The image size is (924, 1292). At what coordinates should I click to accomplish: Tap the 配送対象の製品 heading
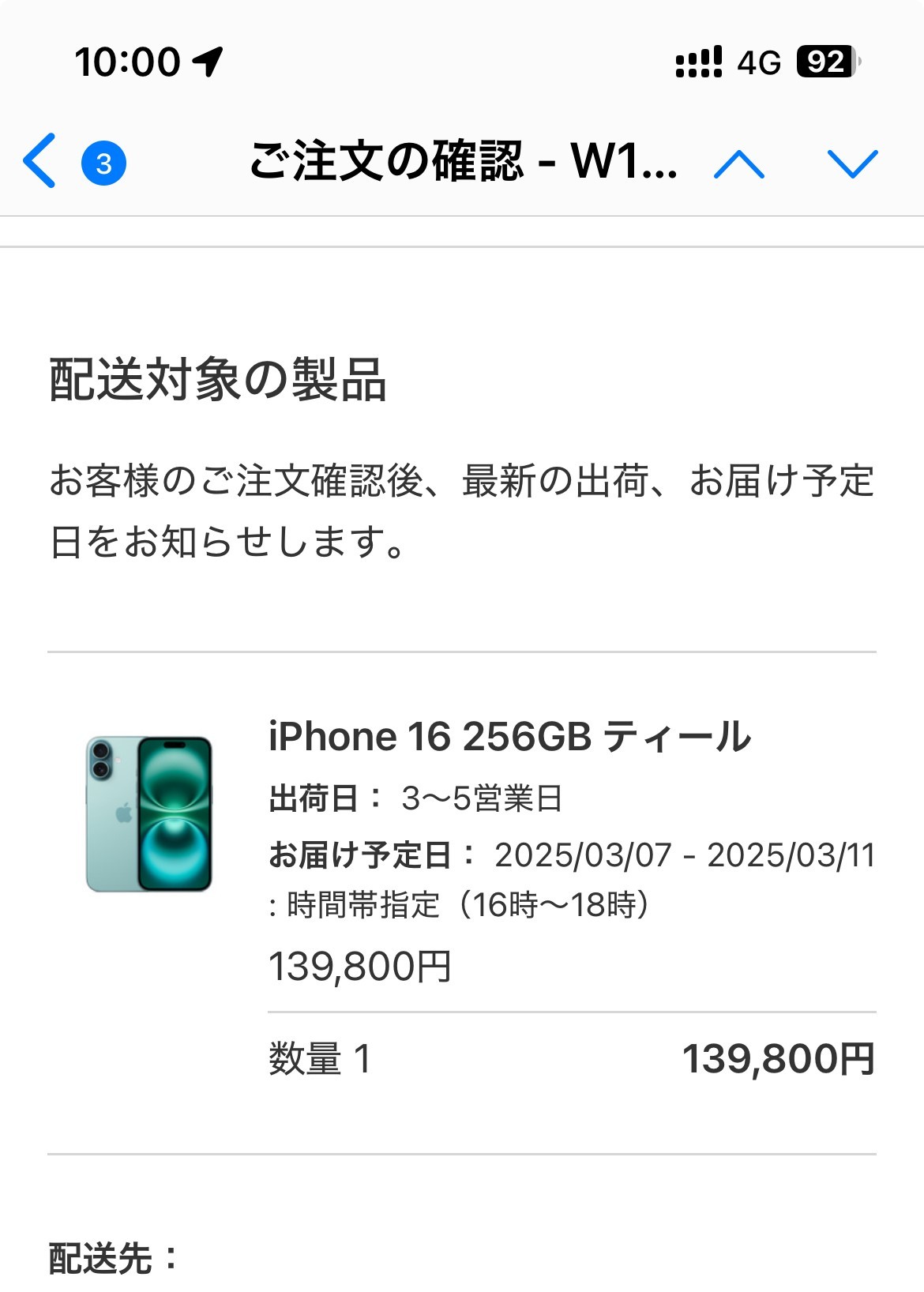217,380
